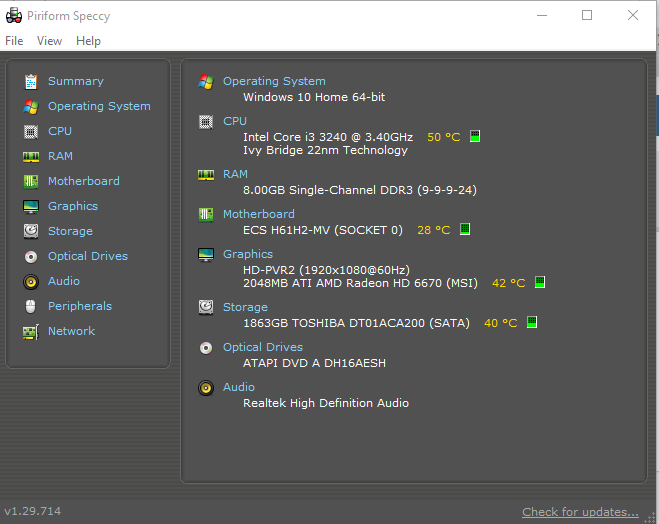Click the Operating System icon in summary panel
This screenshot has height=524, width=659.
(206, 82)
